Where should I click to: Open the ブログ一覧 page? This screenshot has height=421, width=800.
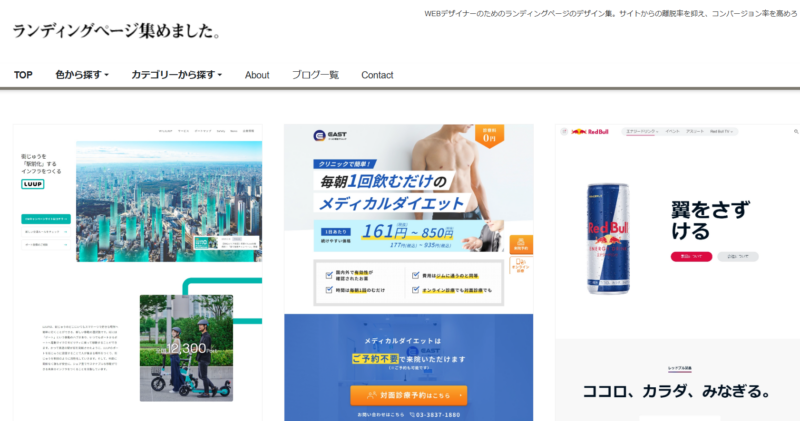(315, 75)
